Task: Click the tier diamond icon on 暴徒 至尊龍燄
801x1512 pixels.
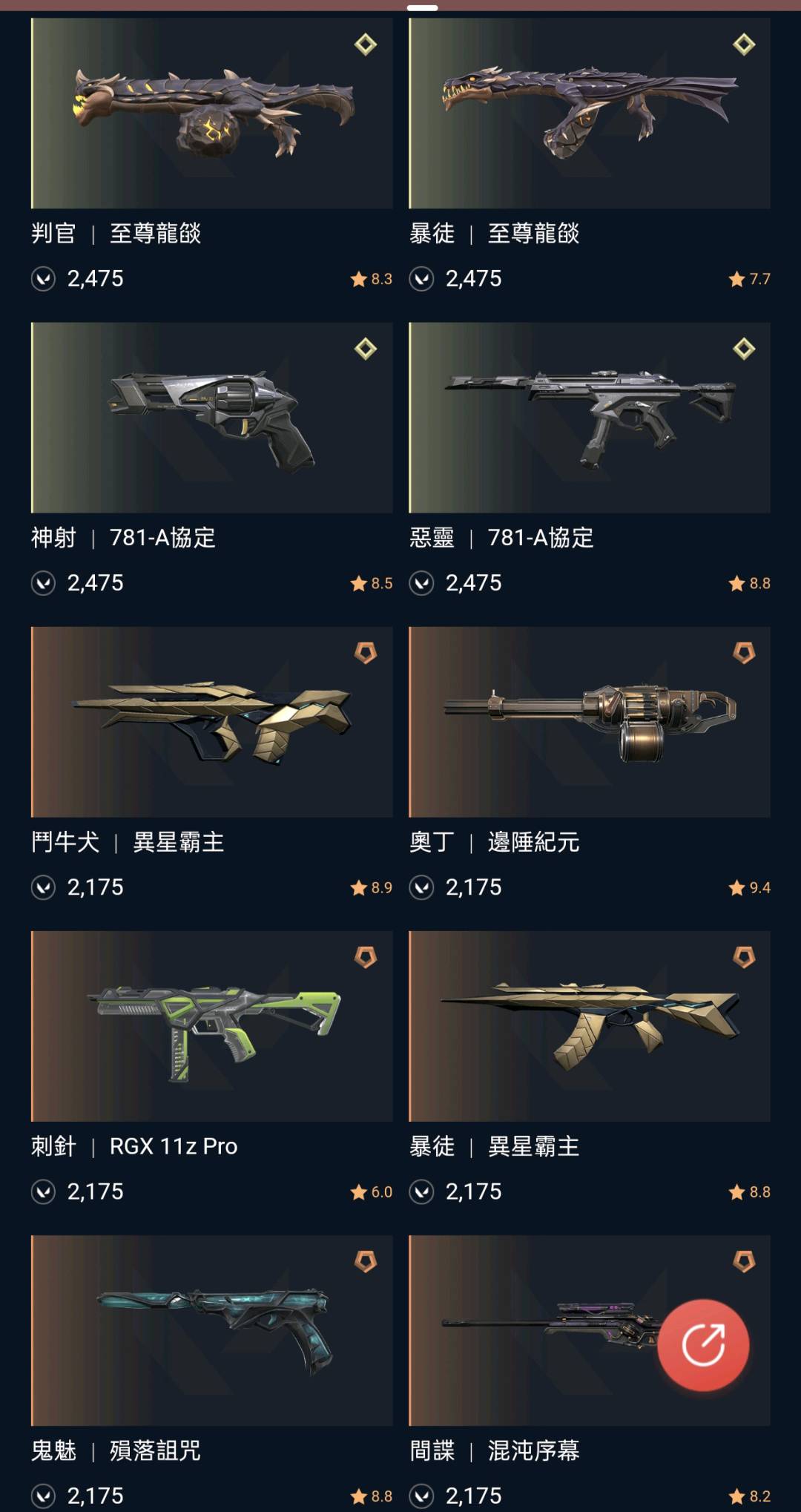Action: coord(744,45)
